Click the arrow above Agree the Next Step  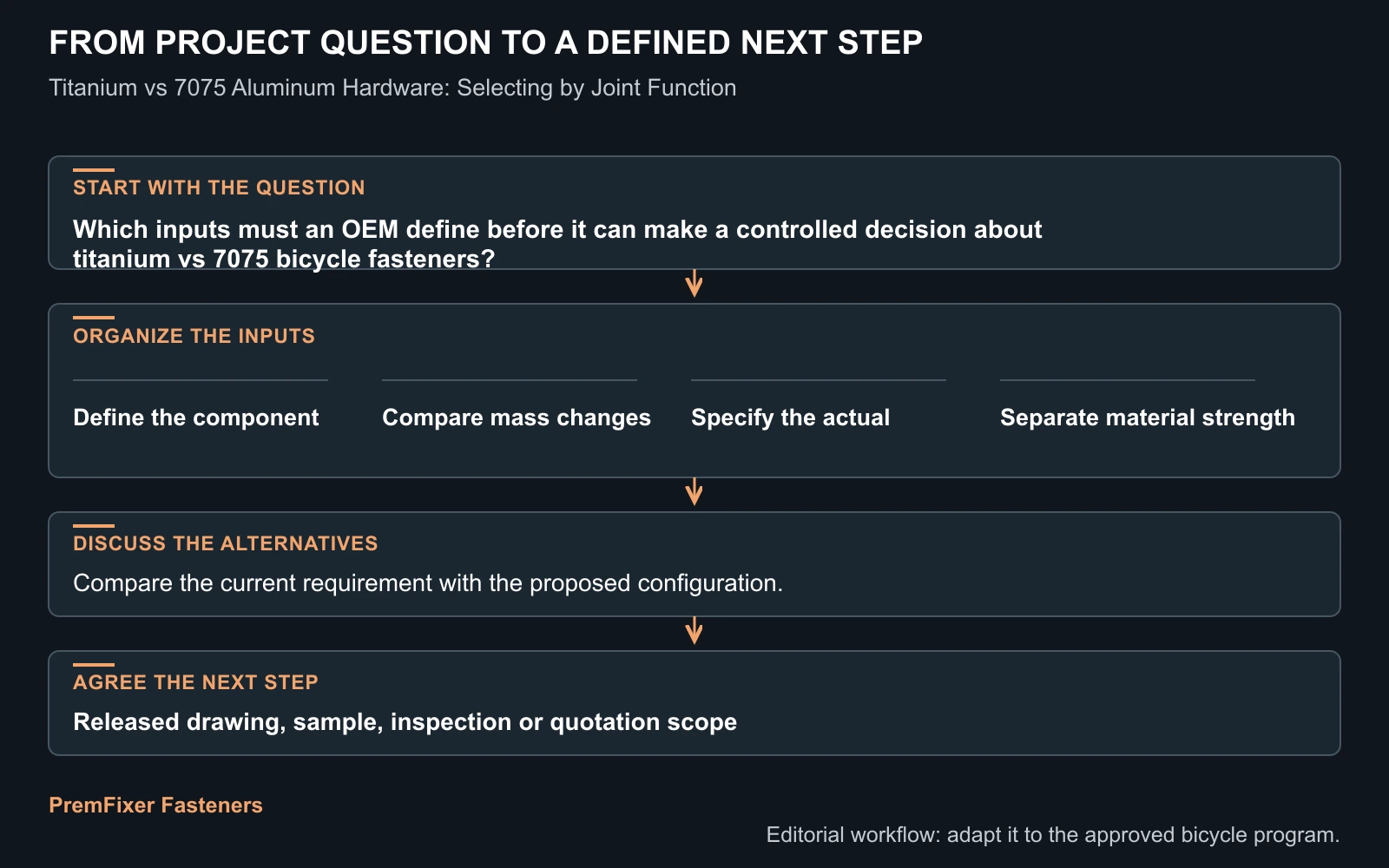click(x=694, y=630)
